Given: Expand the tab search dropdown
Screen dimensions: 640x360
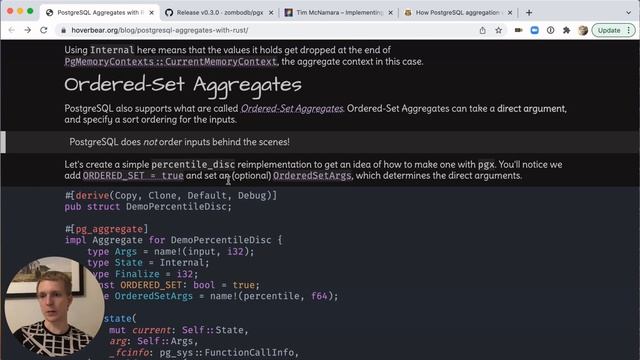Looking at the screenshot, I should pyautogui.click(x=629, y=13).
